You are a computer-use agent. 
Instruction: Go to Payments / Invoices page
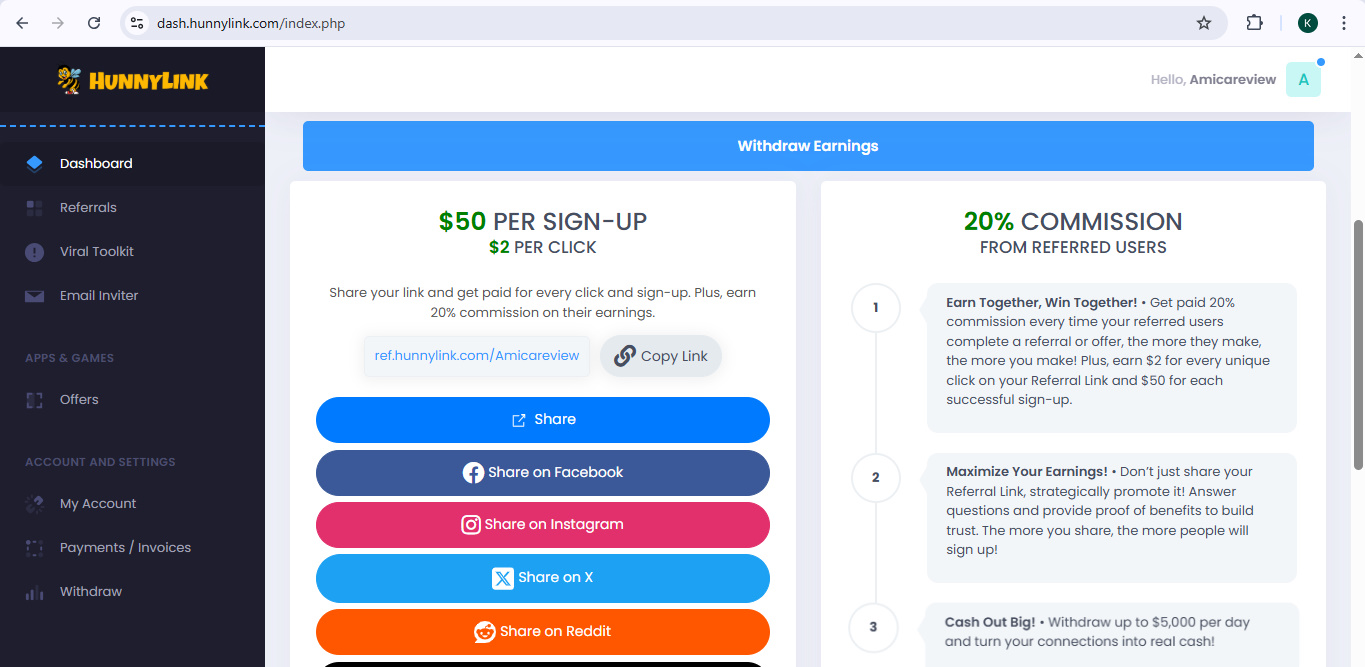pos(125,548)
